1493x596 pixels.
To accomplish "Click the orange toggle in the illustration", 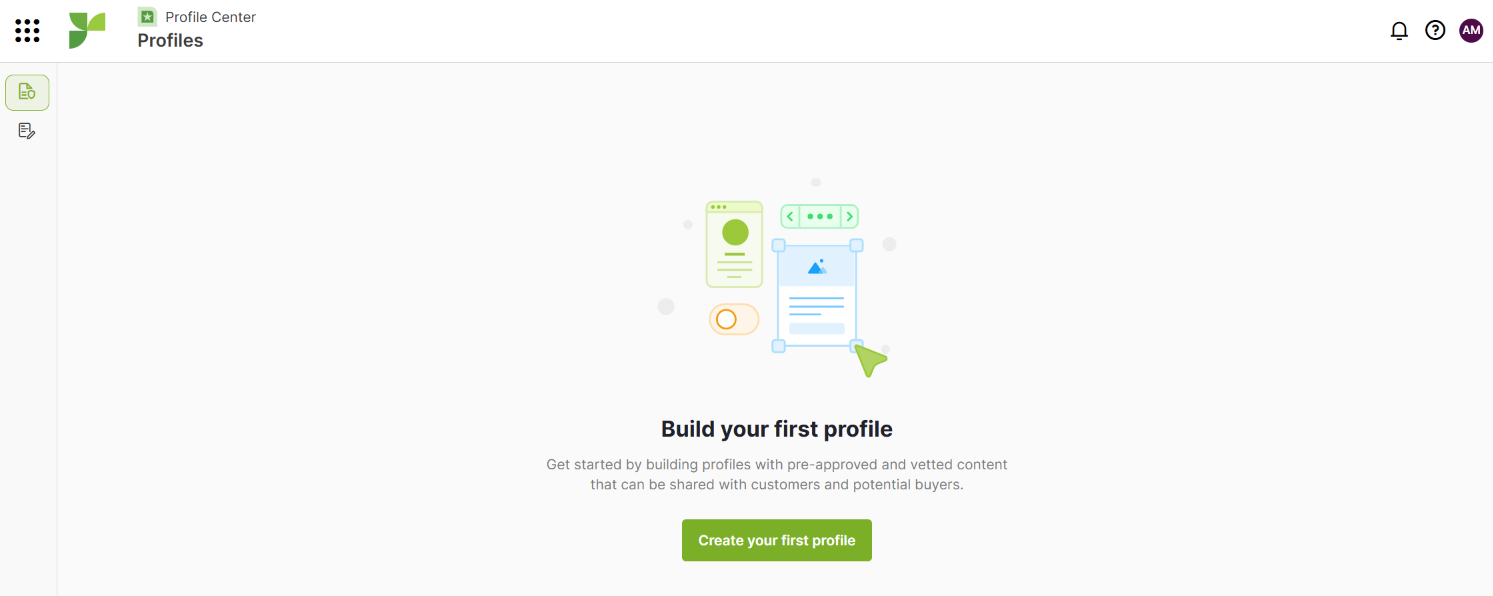I will 734,320.
